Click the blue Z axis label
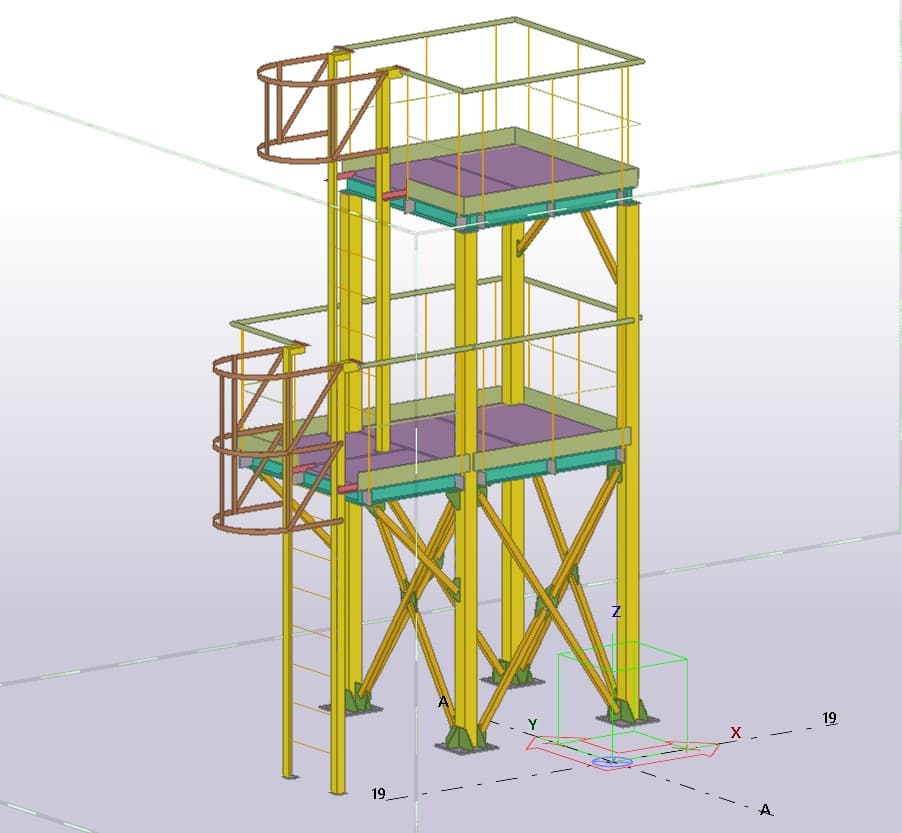 click(616, 612)
